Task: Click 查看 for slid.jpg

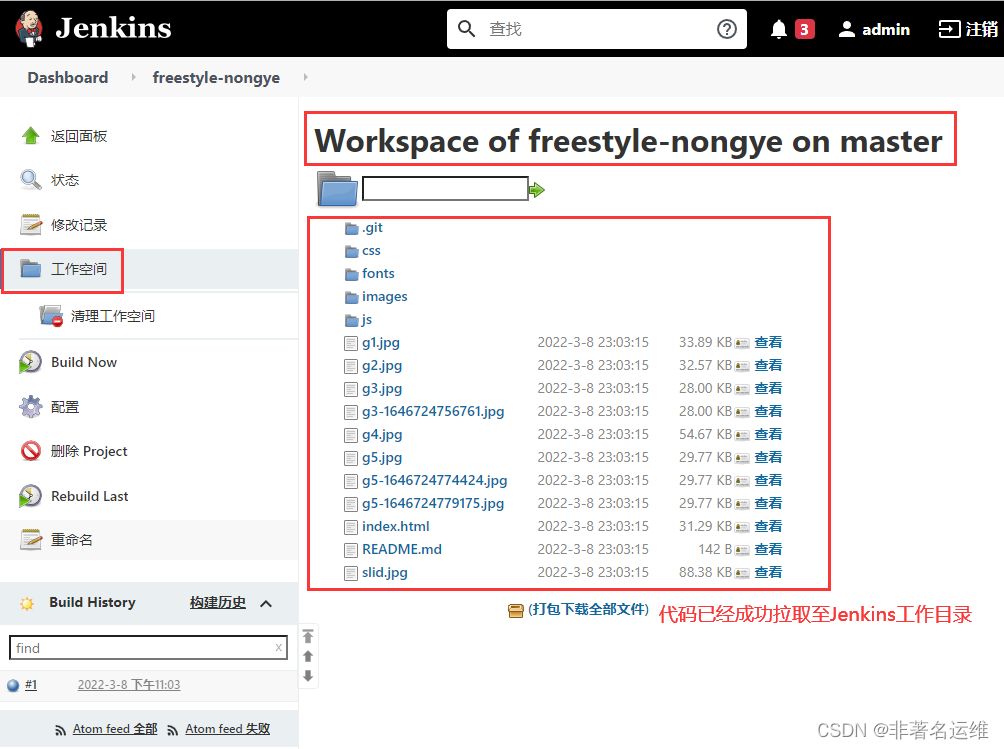Action: pos(768,572)
